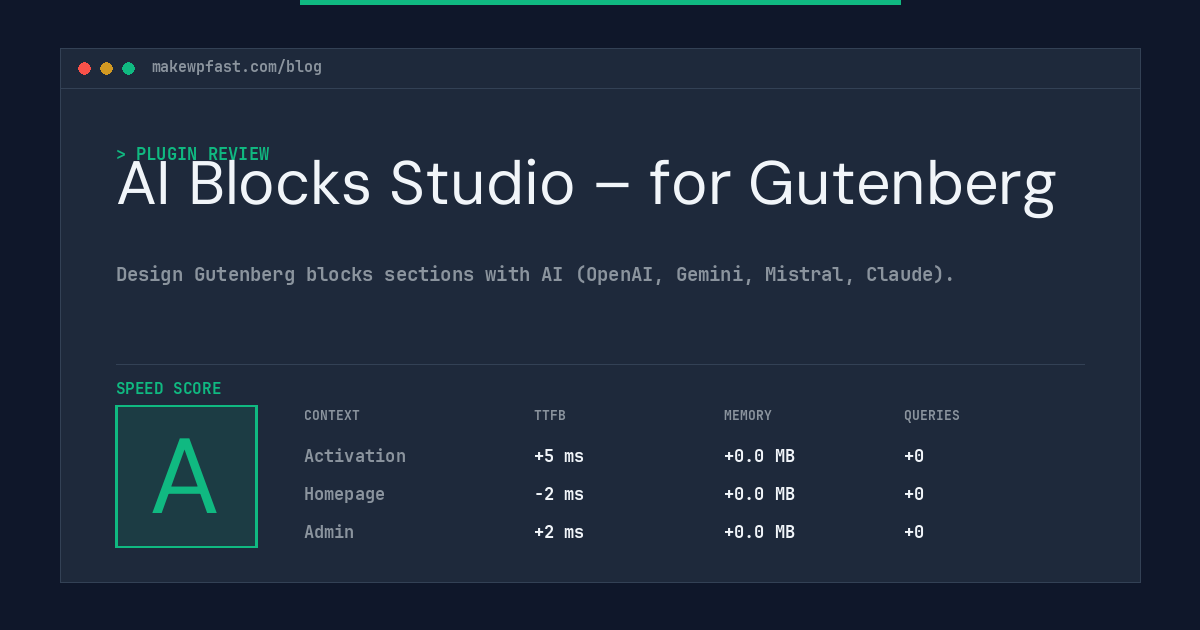Click the green window dot

(128, 68)
